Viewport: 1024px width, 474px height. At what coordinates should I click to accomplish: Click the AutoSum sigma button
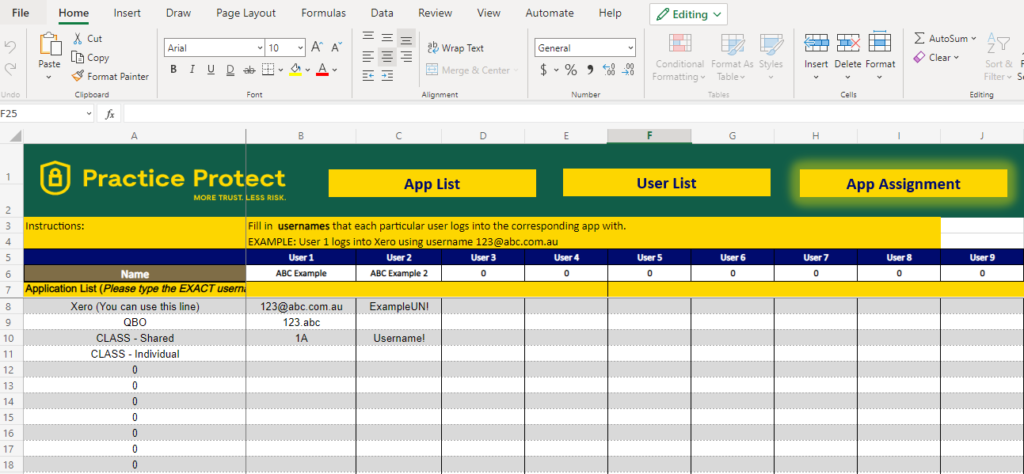[940, 39]
